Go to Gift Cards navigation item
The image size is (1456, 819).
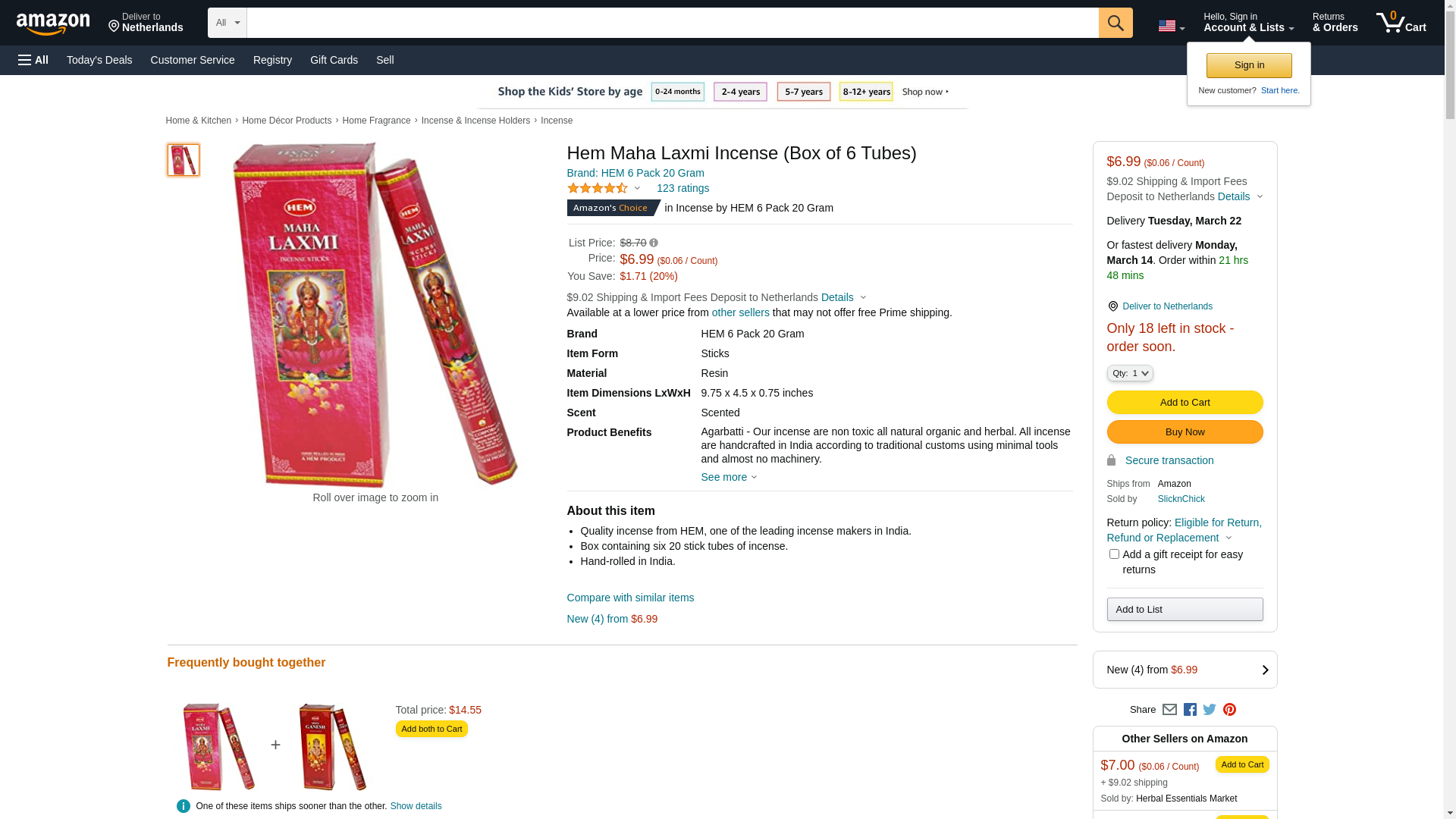pyautogui.click(x=334, y=60)
